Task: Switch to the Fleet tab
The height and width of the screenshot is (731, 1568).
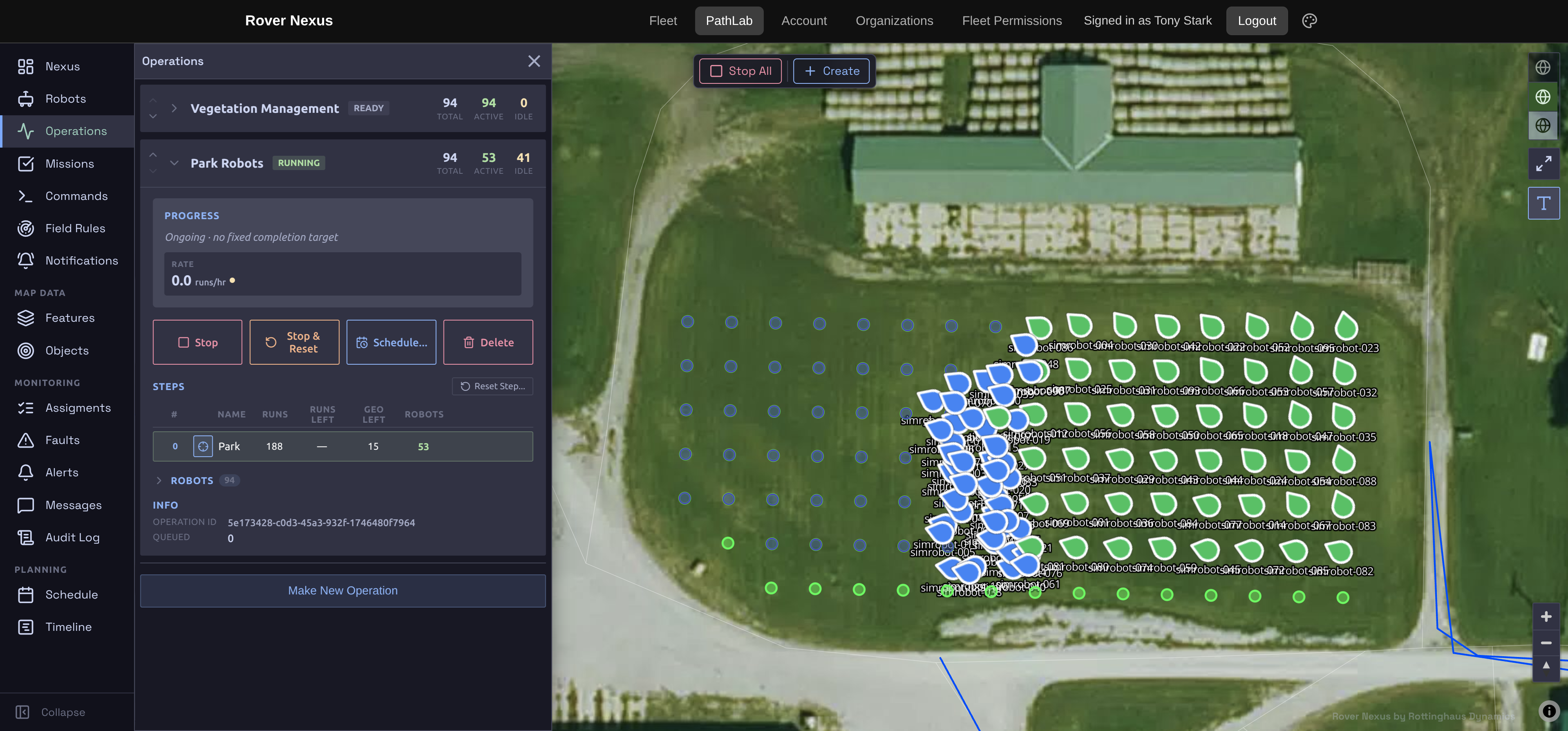Action: point(663,21)
